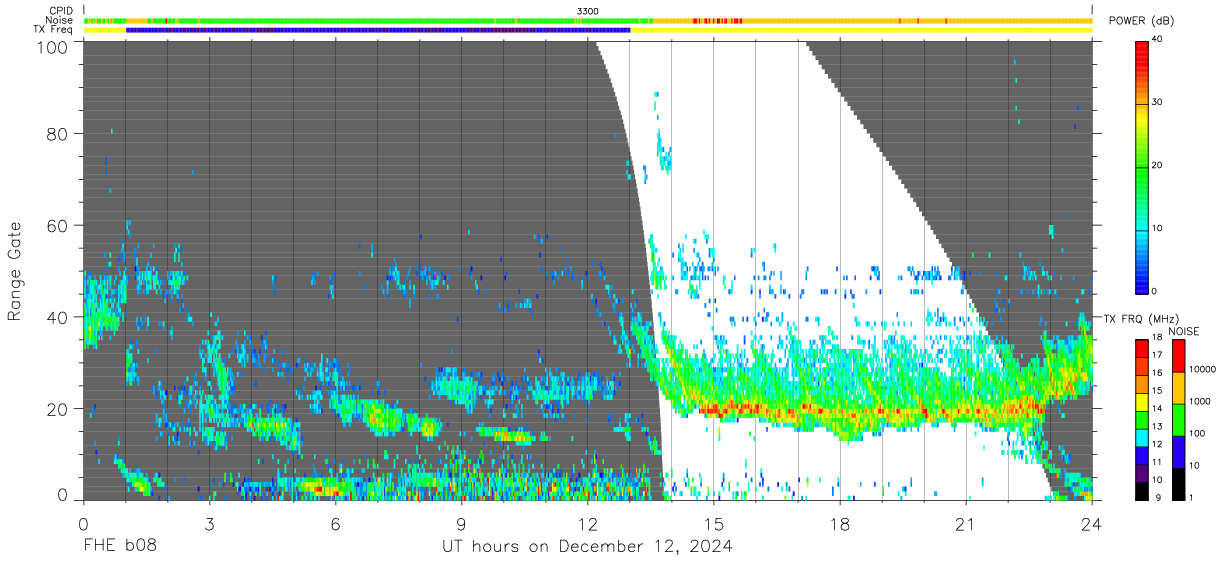
Task: Click hour label 15 on the UT axis
Action: coord(713,524)
